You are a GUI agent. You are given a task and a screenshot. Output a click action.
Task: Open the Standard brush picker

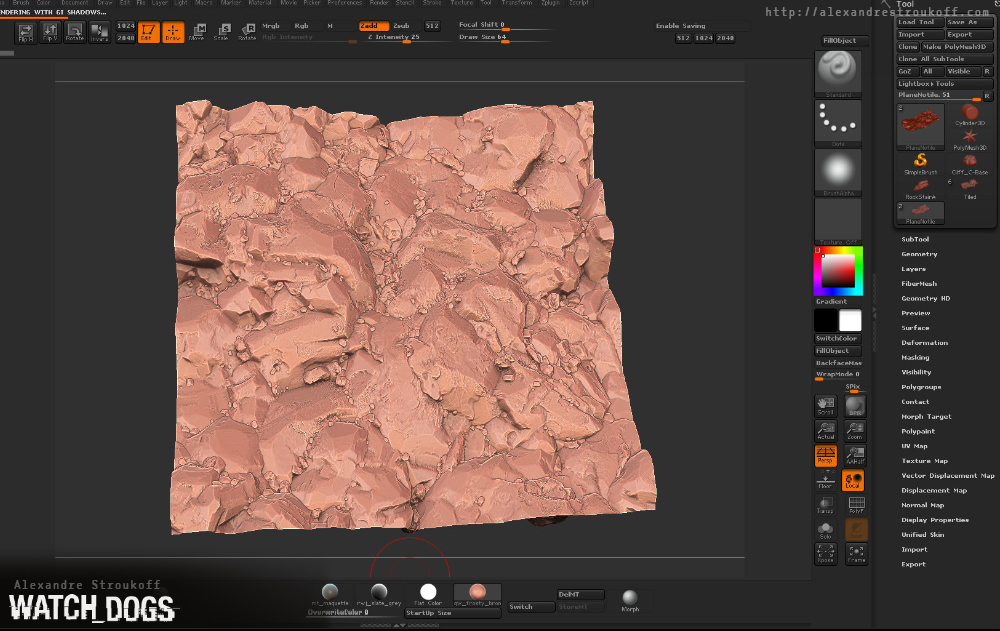[x=837, y=73]
